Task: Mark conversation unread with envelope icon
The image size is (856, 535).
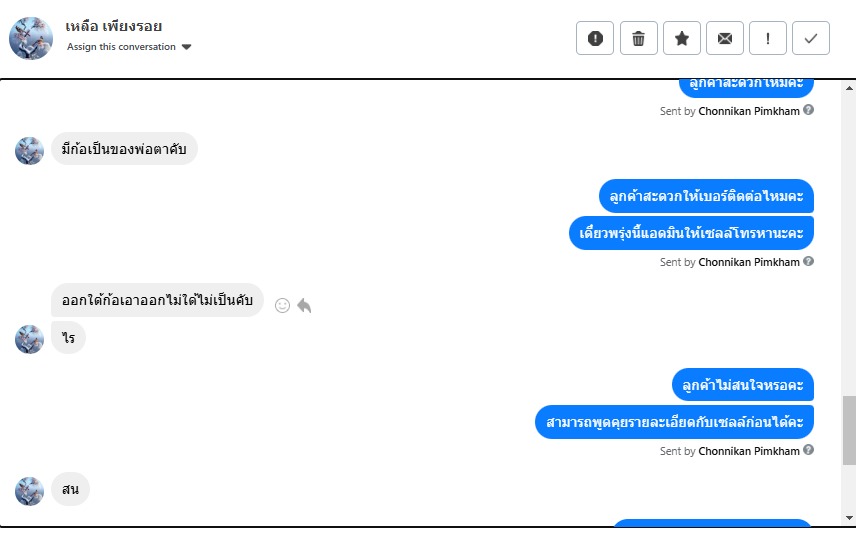Action: tap(724, 38)
